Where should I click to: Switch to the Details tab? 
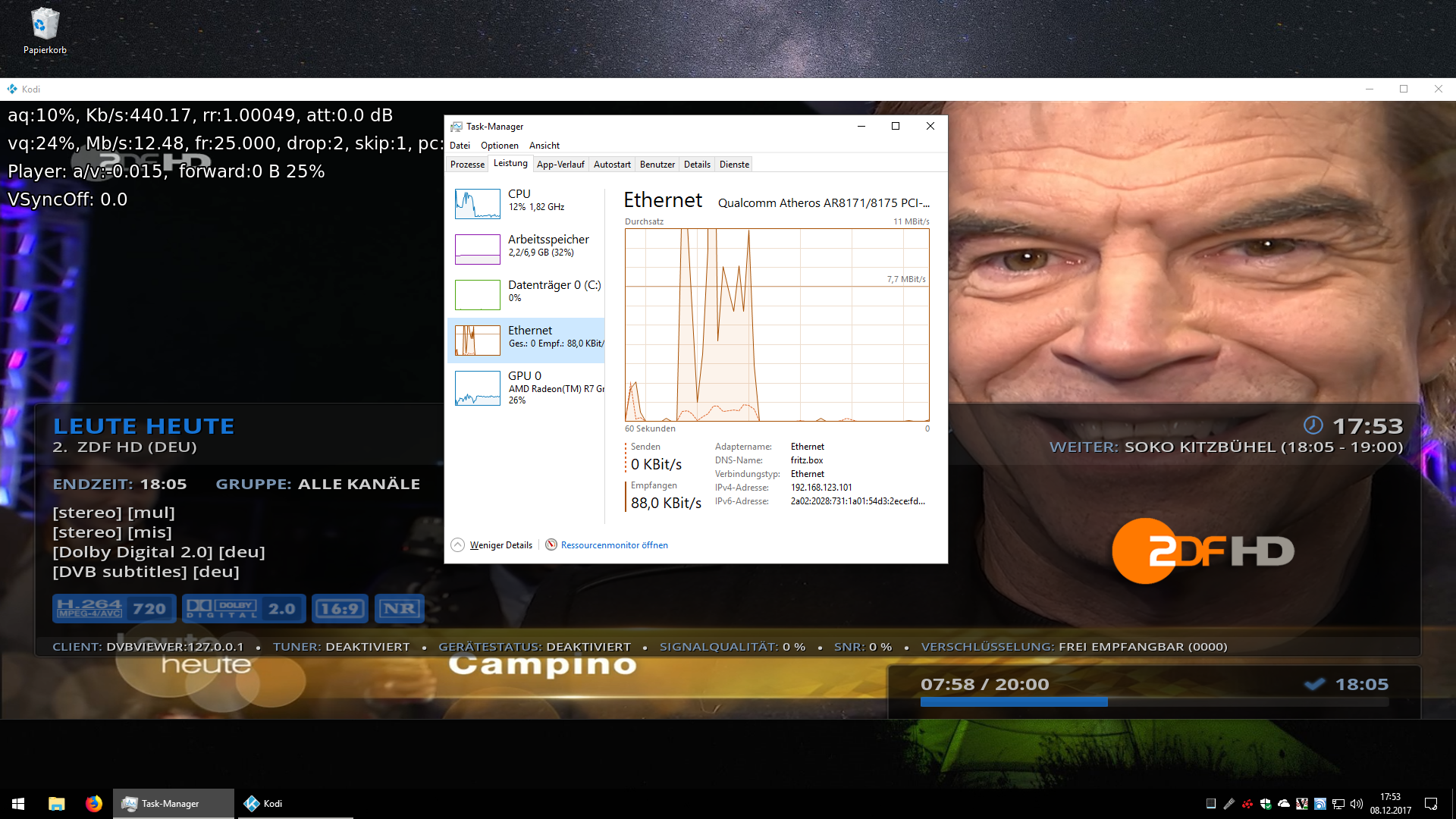click(697, 164)
